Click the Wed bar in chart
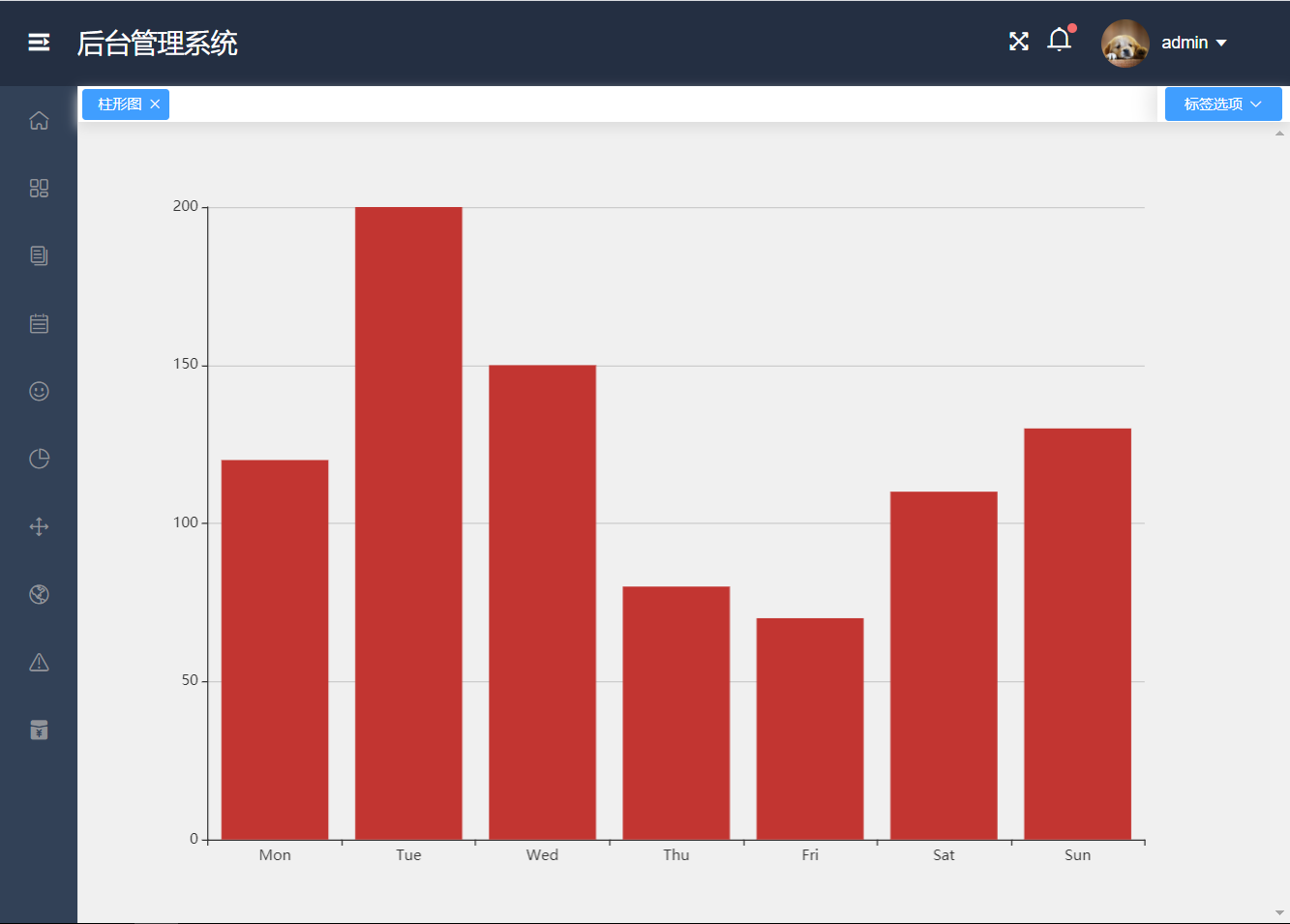 (x=542, y=602)
